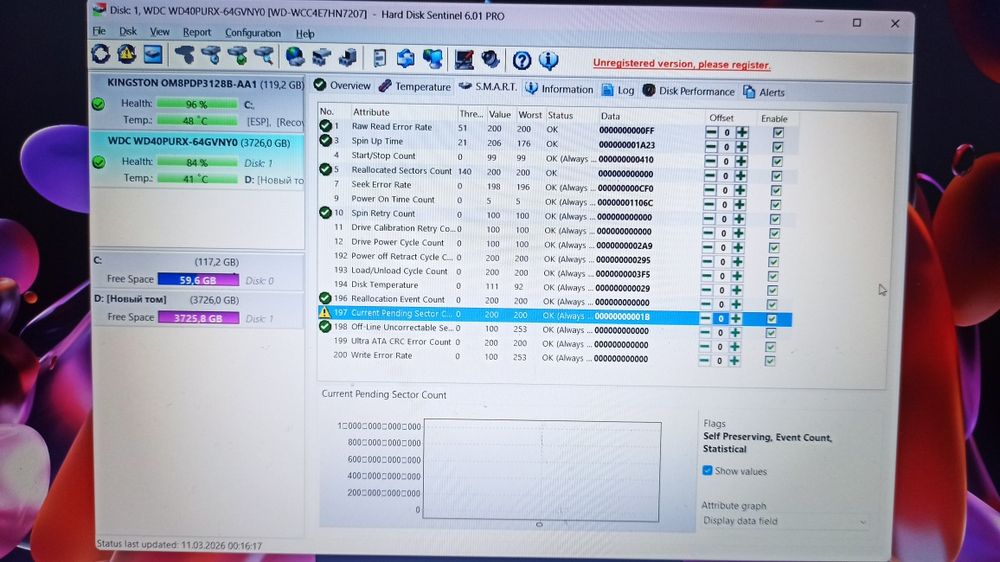
Task: Click green status icon beside WDC Health
Action: pyautogui.click(x=99, y=162)
